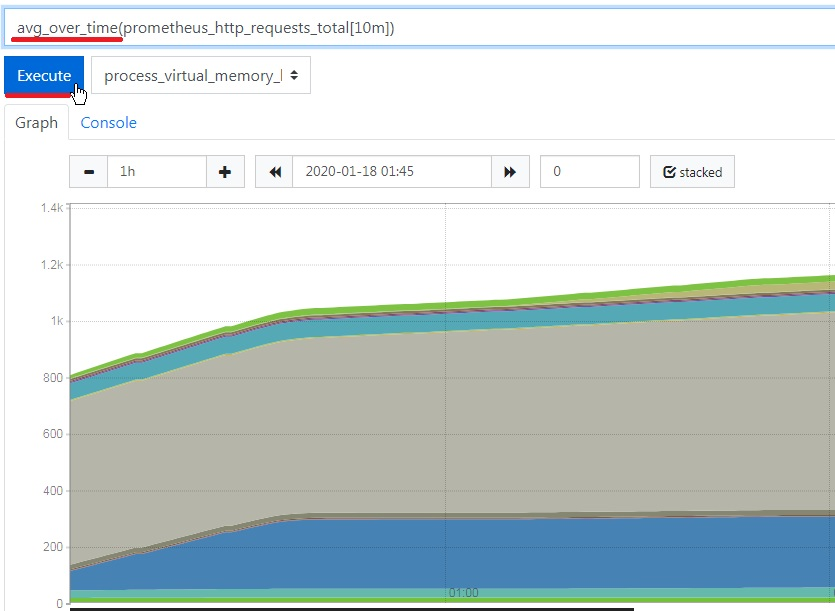Click the teal area series under 1k

point(453,322)
